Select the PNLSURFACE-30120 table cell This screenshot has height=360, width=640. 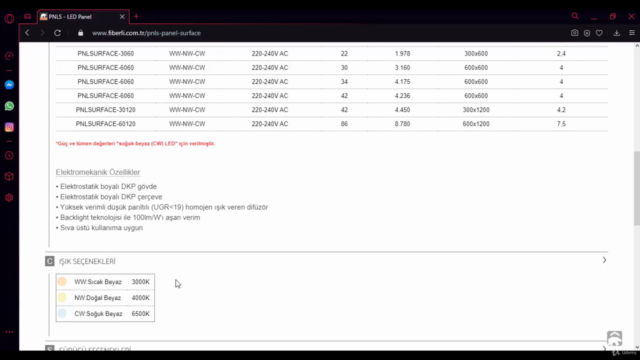click(106, 110)
